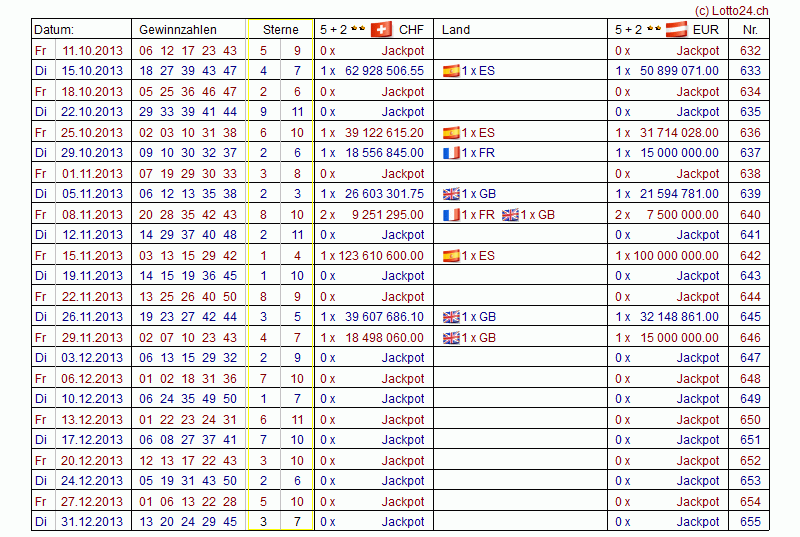Select the Land column header

click(456, 30)
